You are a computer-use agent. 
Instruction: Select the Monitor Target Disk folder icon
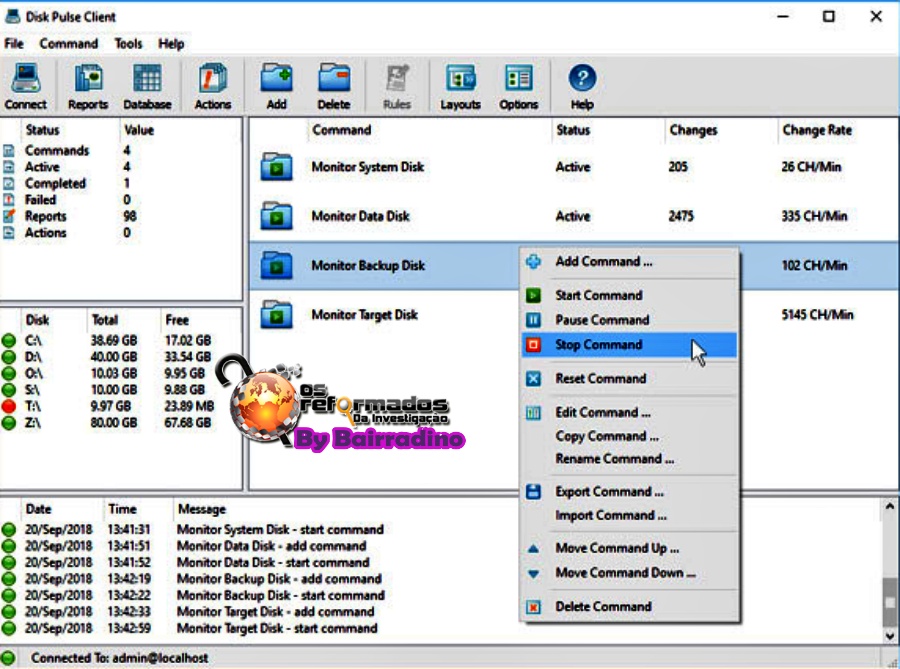276,314
